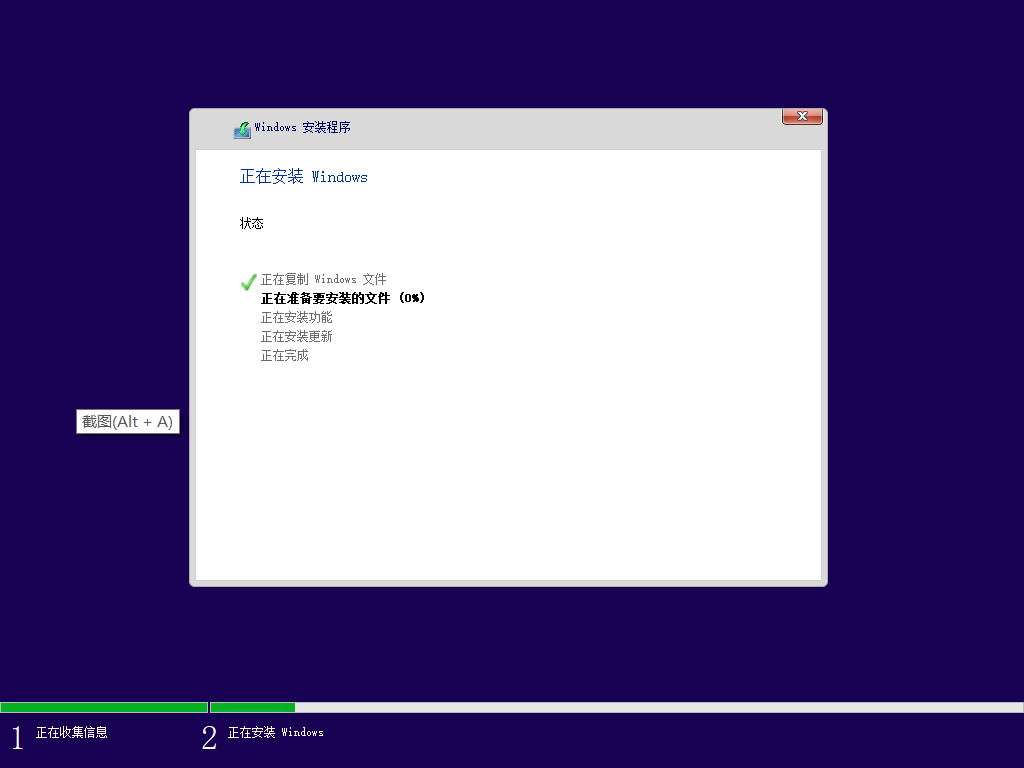Click the fully green first progress bar
Image resolution: width=1024 pixels, height=768 pixels.
[103, 707]
